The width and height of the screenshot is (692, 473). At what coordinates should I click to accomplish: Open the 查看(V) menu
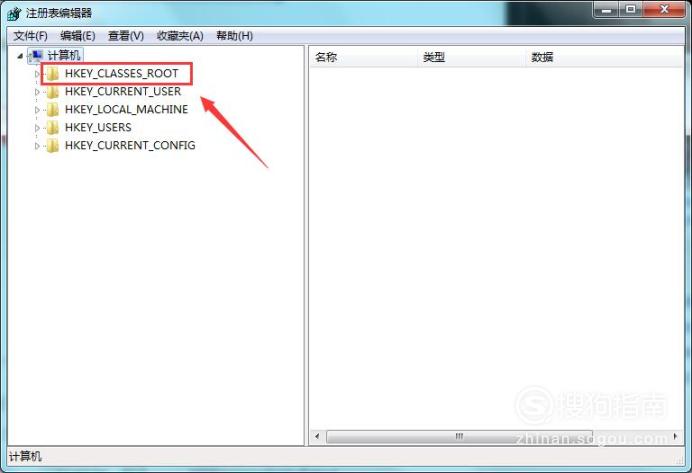(x=126, y=36)
